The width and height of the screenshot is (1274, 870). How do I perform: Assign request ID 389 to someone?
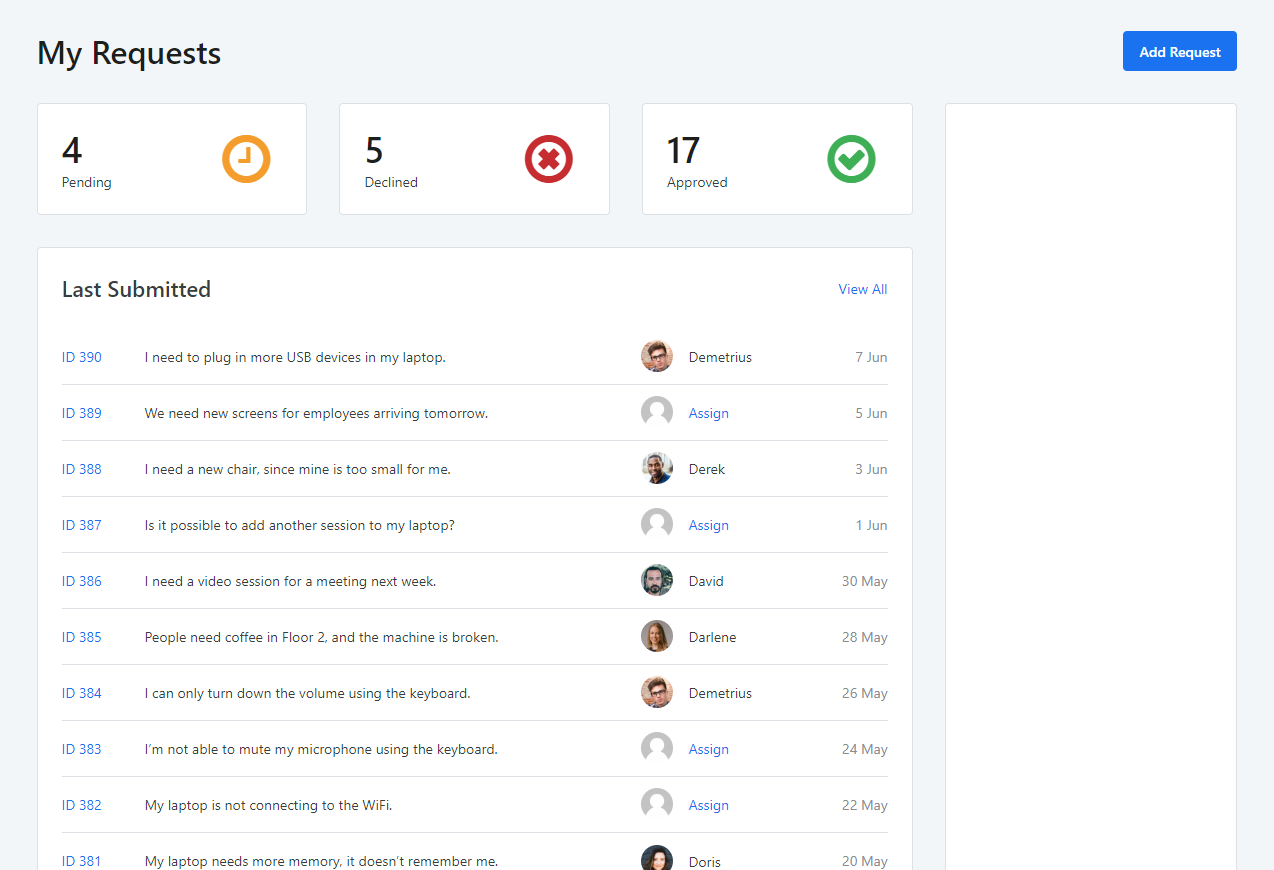tap(708, 413)
